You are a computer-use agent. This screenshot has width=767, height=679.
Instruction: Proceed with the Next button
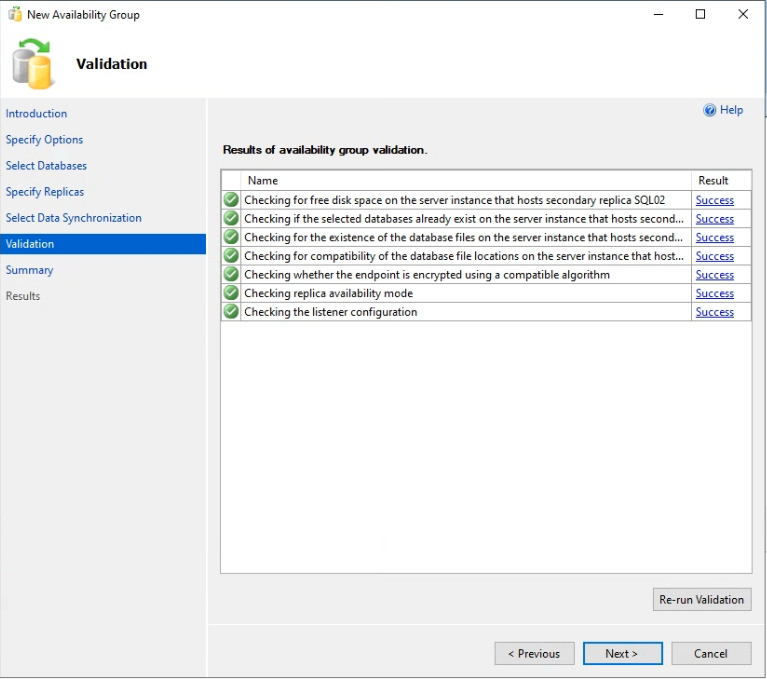(623, 654)
